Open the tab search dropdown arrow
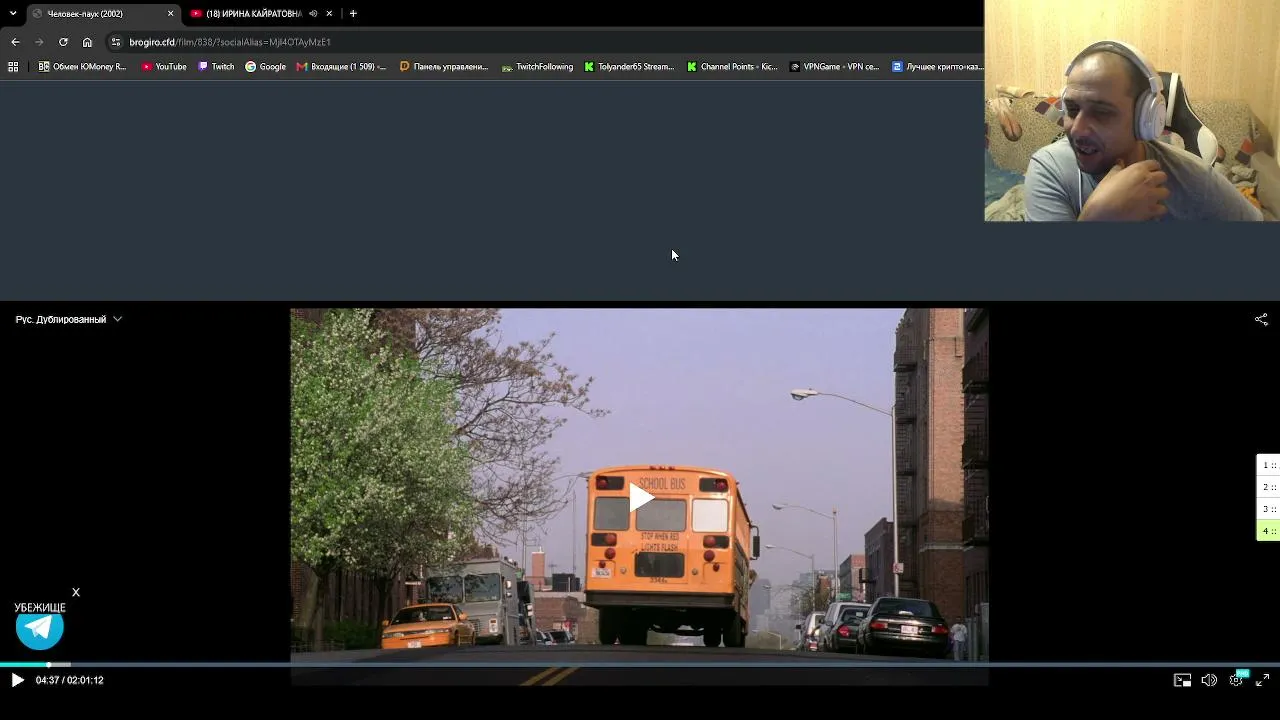The width and height of the screenshot is (1280, 720). (x=13, y=14)
